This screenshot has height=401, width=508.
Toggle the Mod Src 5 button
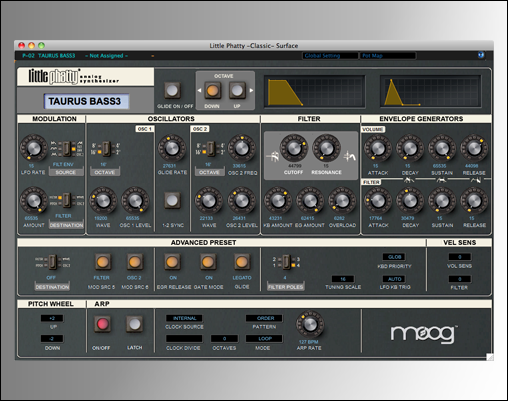point(102,262)
